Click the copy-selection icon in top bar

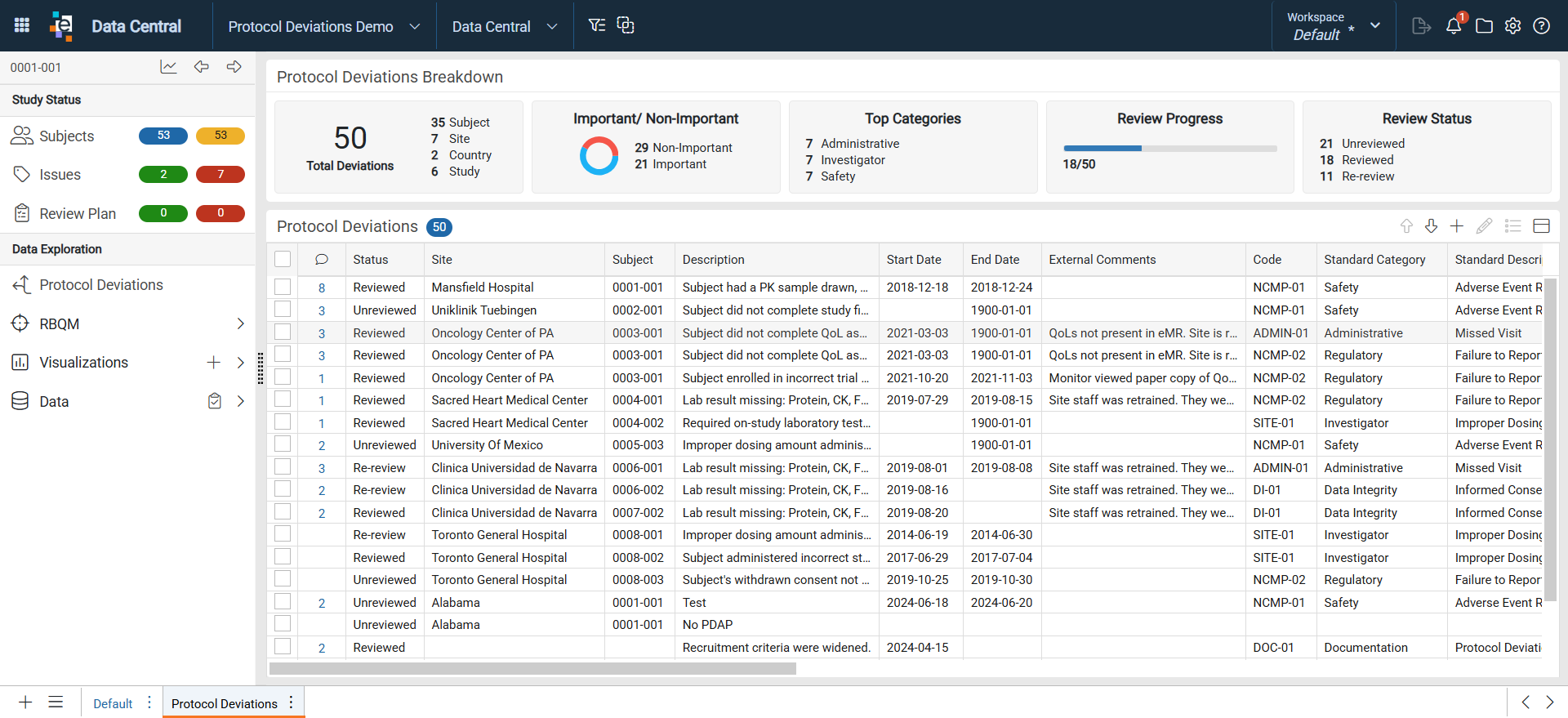click(626, 25)
